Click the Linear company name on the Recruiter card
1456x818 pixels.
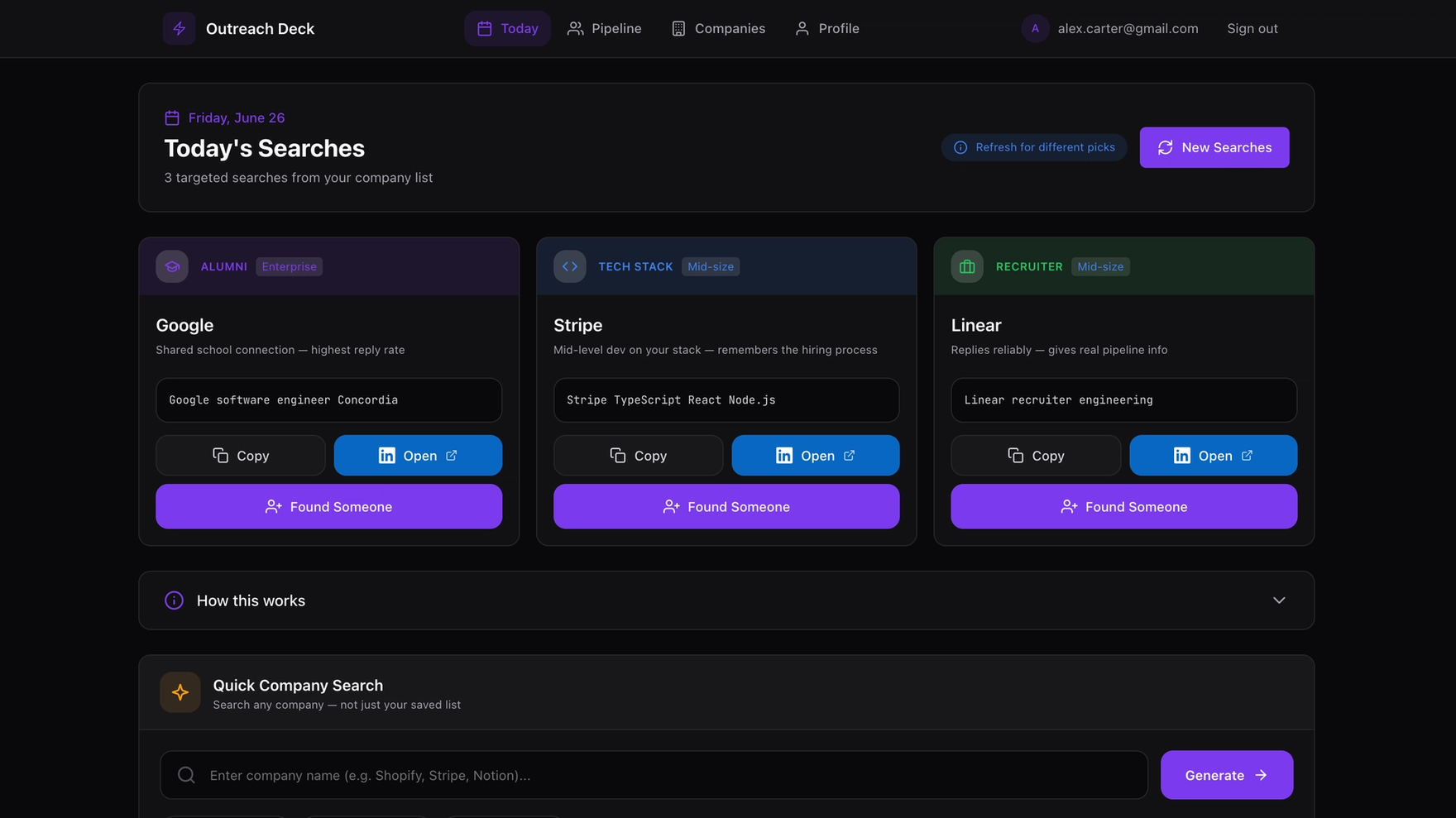[976, 325]
